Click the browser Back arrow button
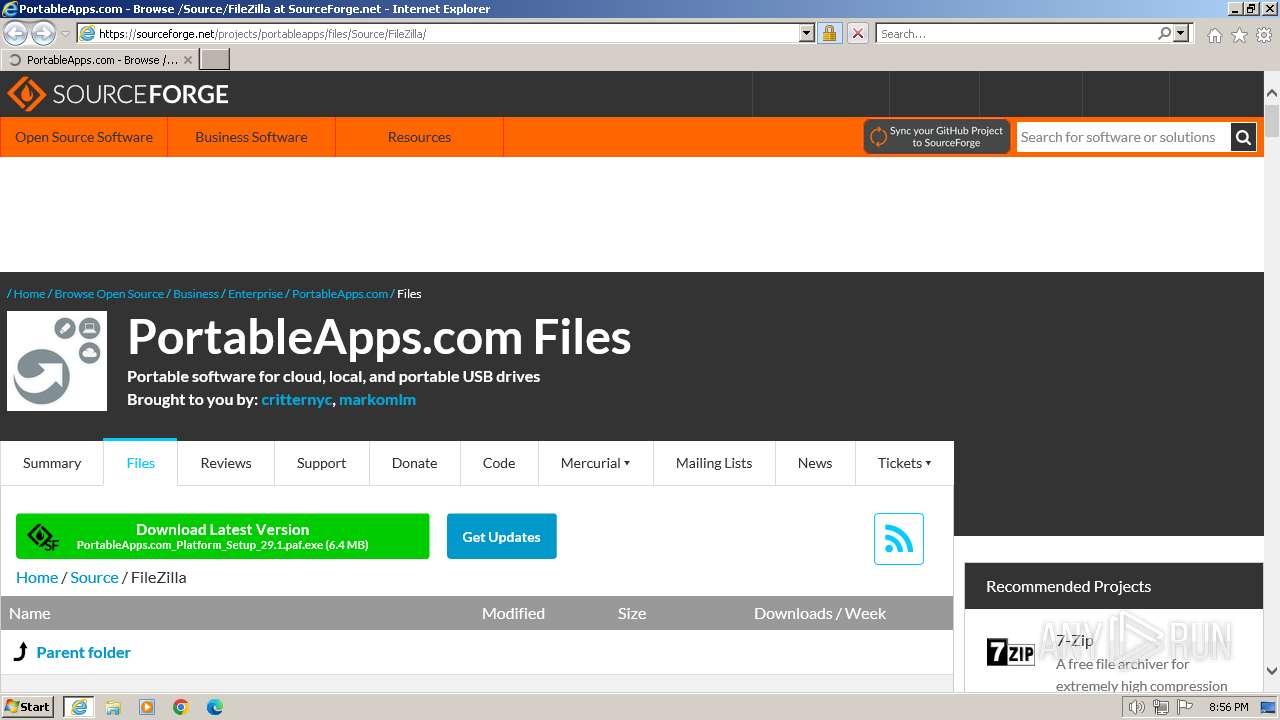This screenshot has width=1280, height=720. click(16, 33)
